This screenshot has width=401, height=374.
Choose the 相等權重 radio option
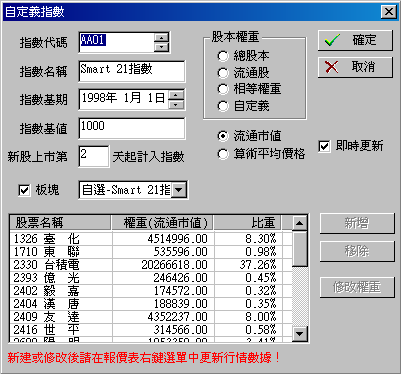[x=223, y=89]
